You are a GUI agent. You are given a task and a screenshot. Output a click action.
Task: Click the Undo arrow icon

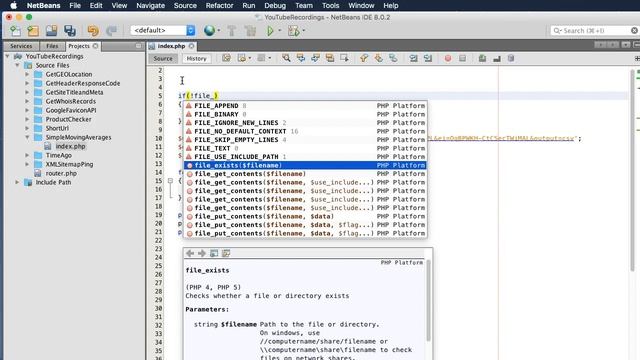93,31
